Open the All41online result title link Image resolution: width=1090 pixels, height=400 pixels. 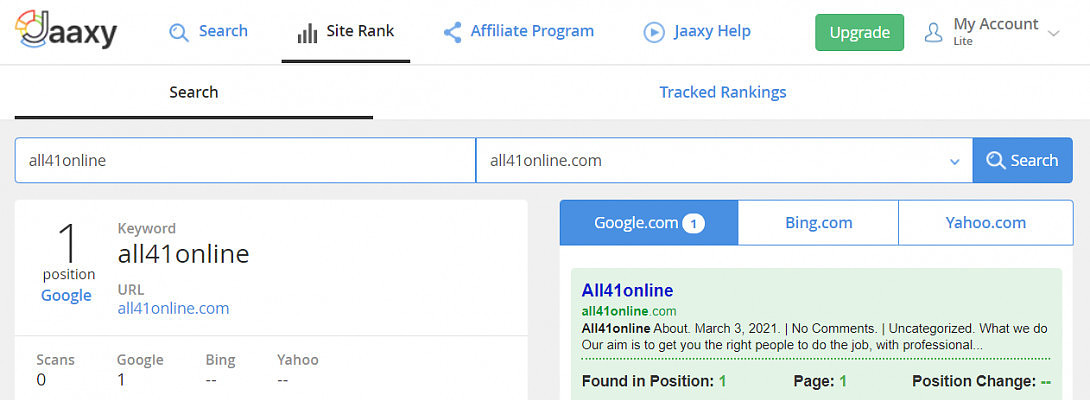point(627,290)
